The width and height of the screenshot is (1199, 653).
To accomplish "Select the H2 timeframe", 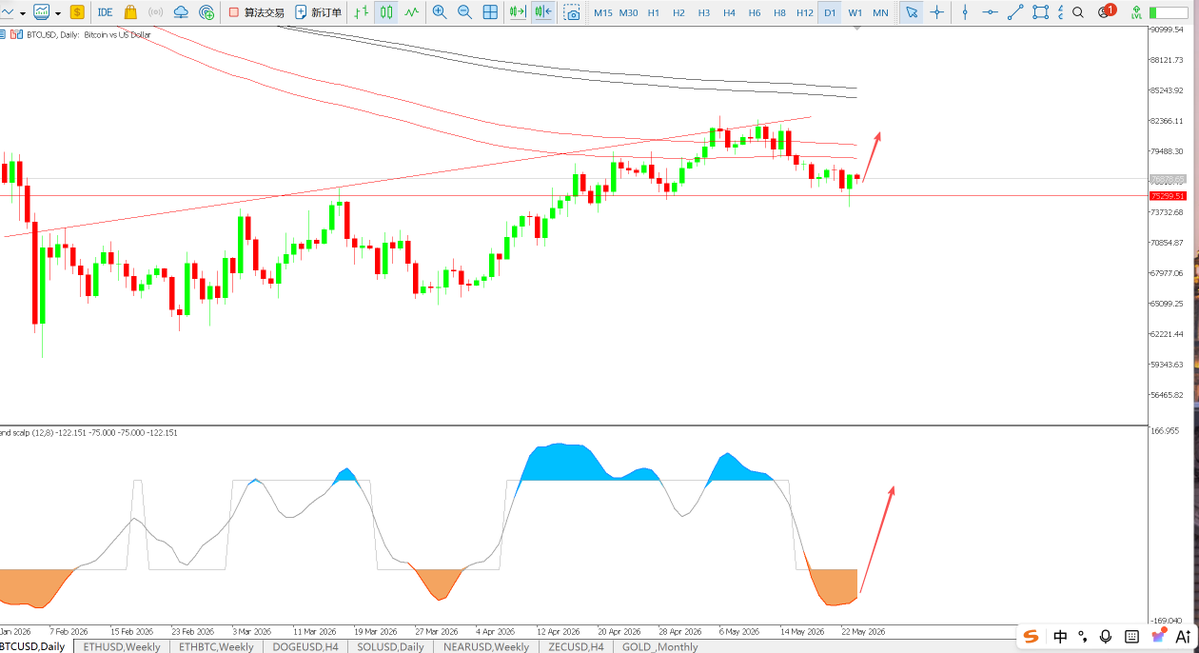I will click(679, 13).
